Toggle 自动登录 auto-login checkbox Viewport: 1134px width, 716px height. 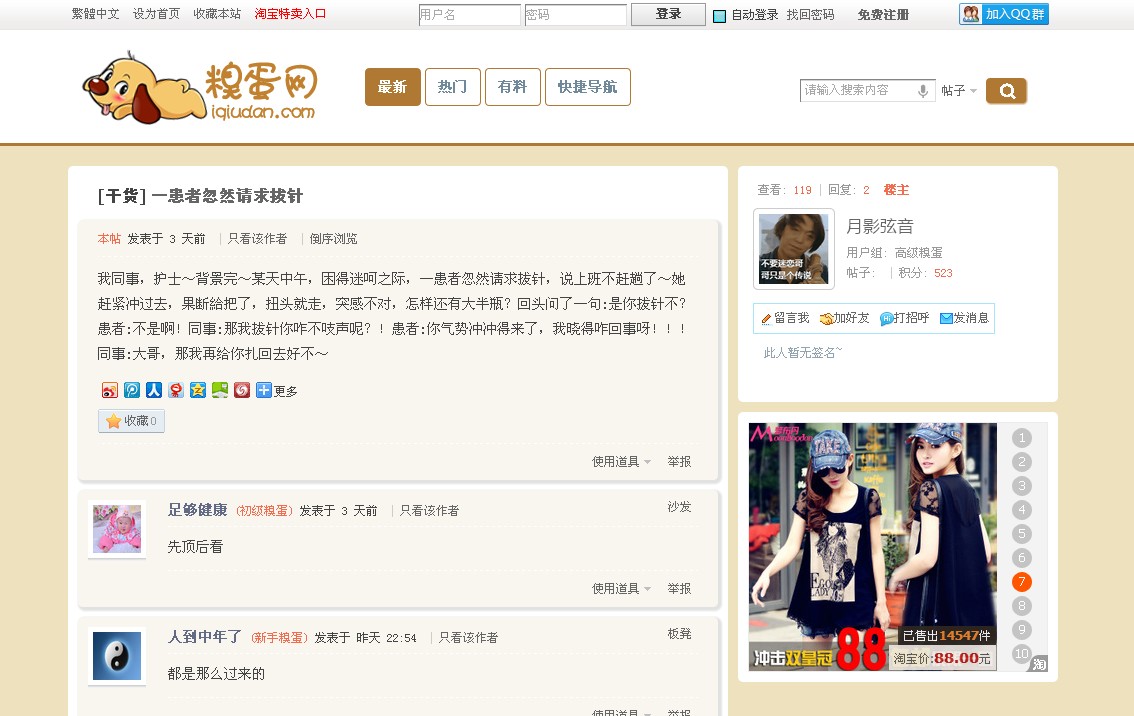pos(720,16)
